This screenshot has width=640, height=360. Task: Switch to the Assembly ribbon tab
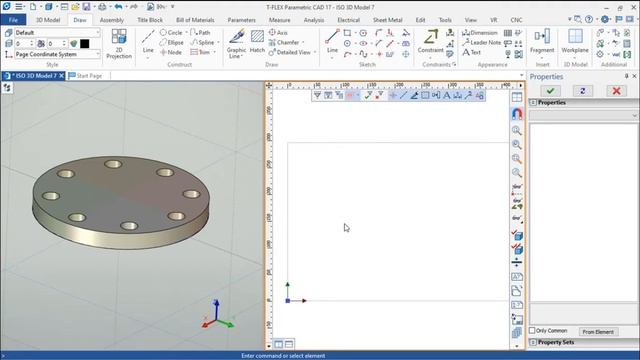tap(111, 20)
